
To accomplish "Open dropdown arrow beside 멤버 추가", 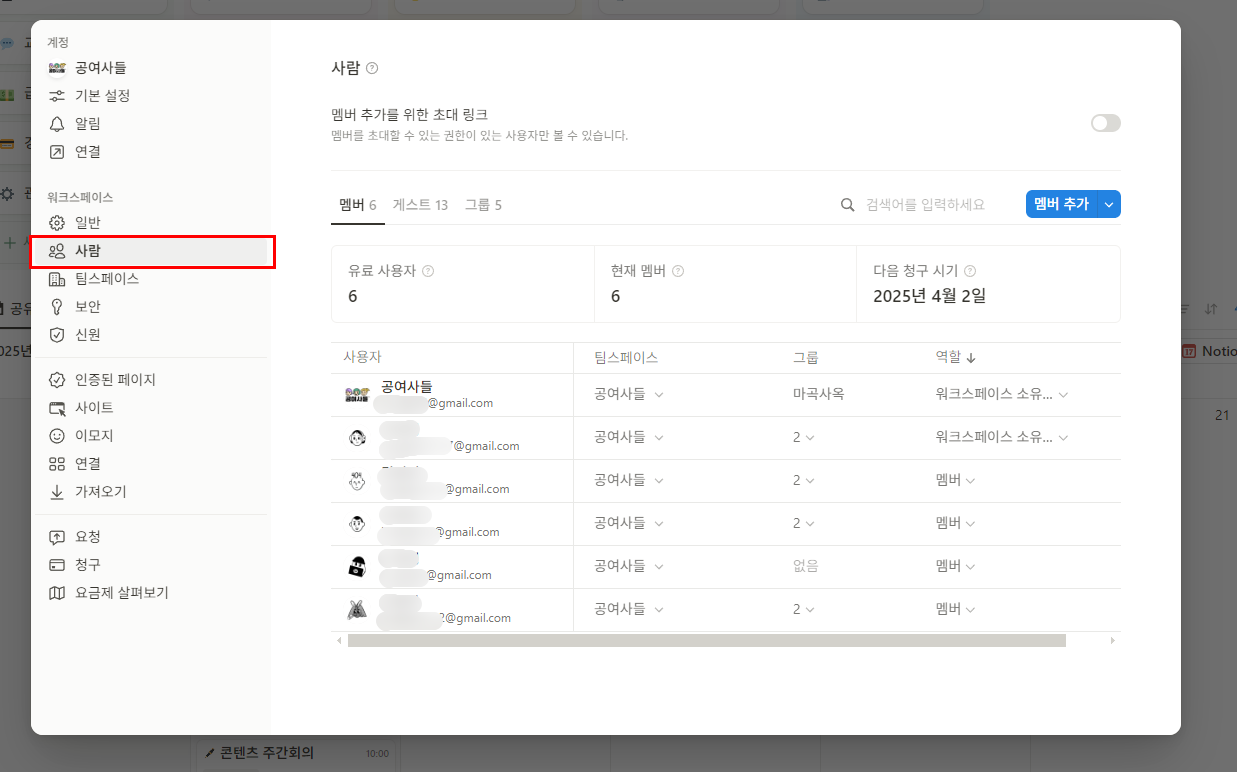I will [x=1109, y=204].
